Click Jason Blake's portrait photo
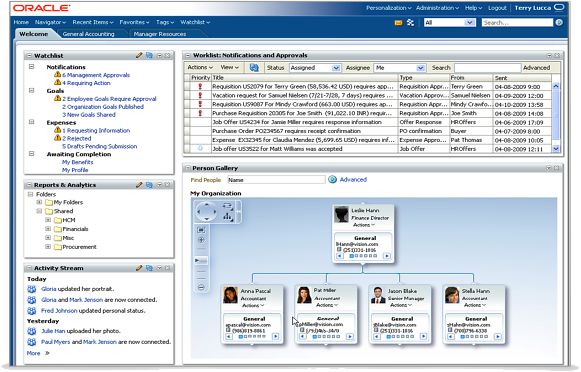Viewport: 581px width, 372px height. tap(378, 295)
